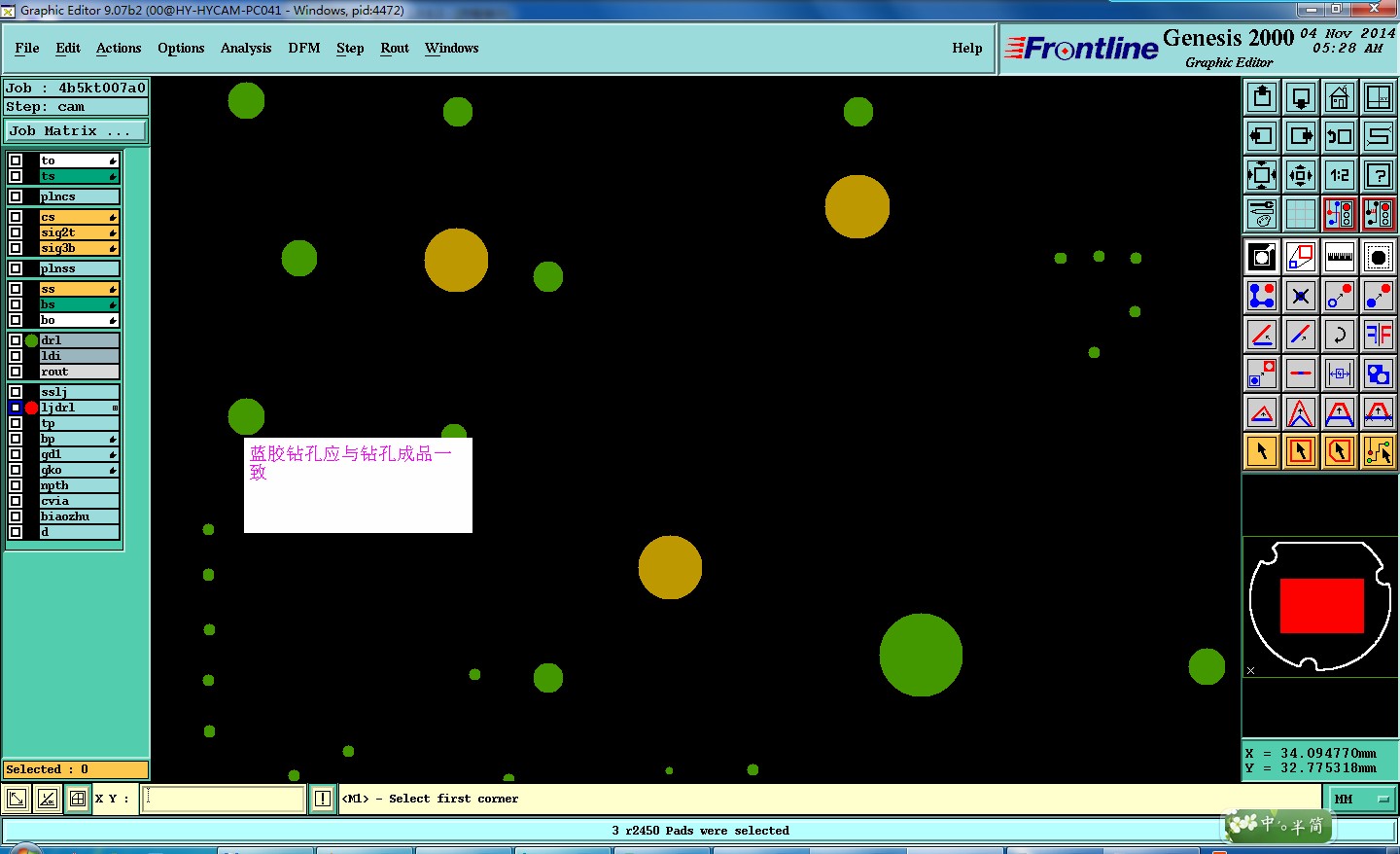Click the Step menu
Viewport: 1400px width, 854px height.
[x=350, y=48]
